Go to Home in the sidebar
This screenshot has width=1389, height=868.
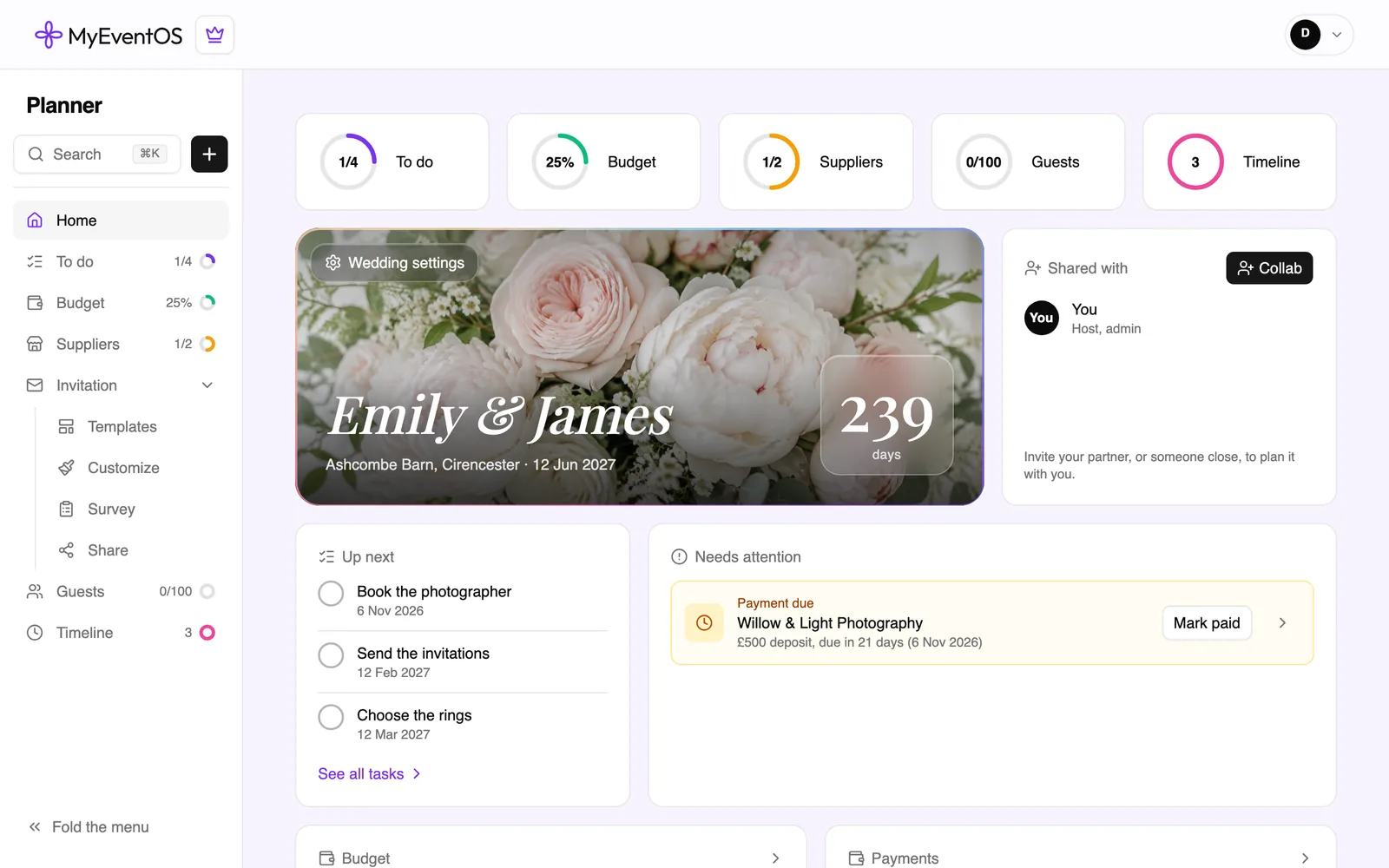[x=121, y=220]
